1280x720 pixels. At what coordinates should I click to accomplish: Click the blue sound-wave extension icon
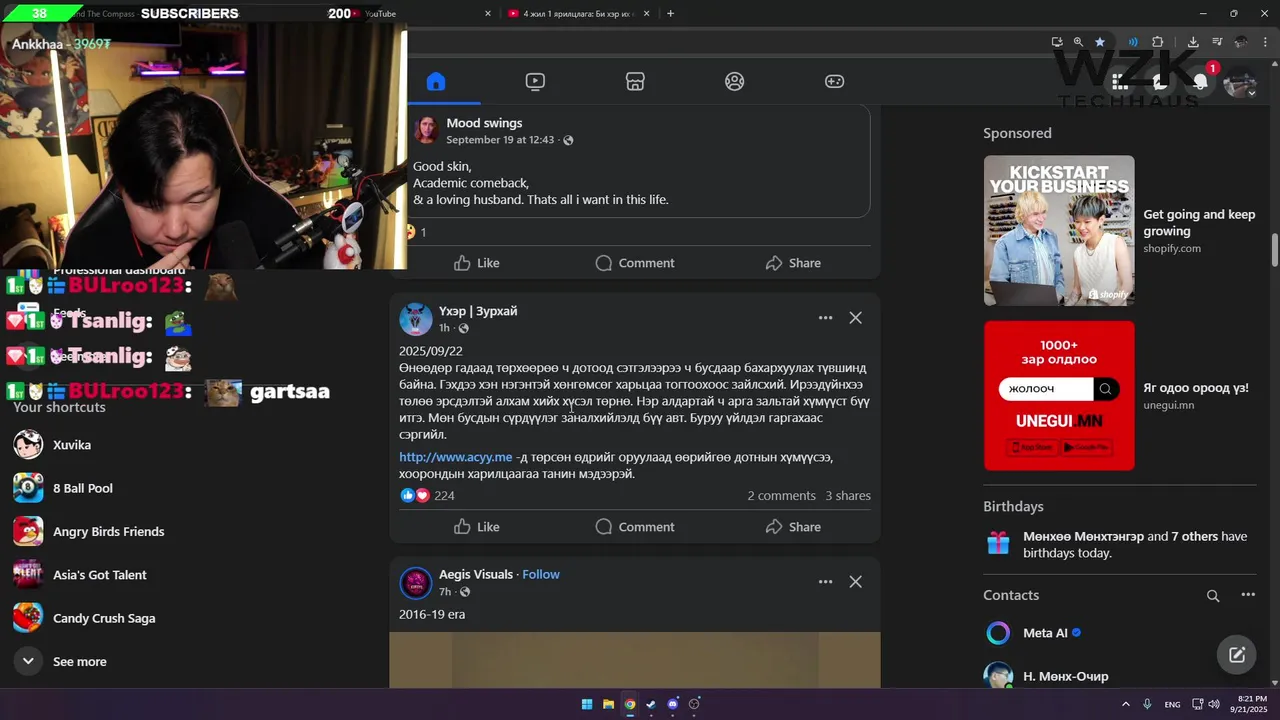tap(1133, 42)
